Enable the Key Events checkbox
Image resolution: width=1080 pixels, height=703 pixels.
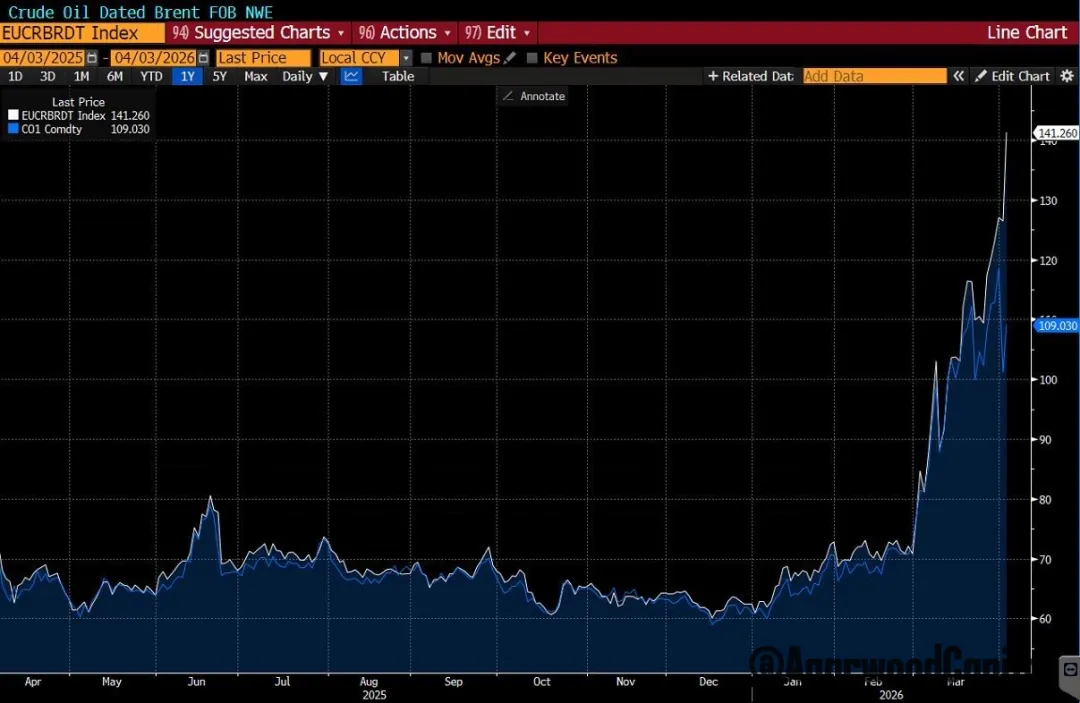[532, 58]
